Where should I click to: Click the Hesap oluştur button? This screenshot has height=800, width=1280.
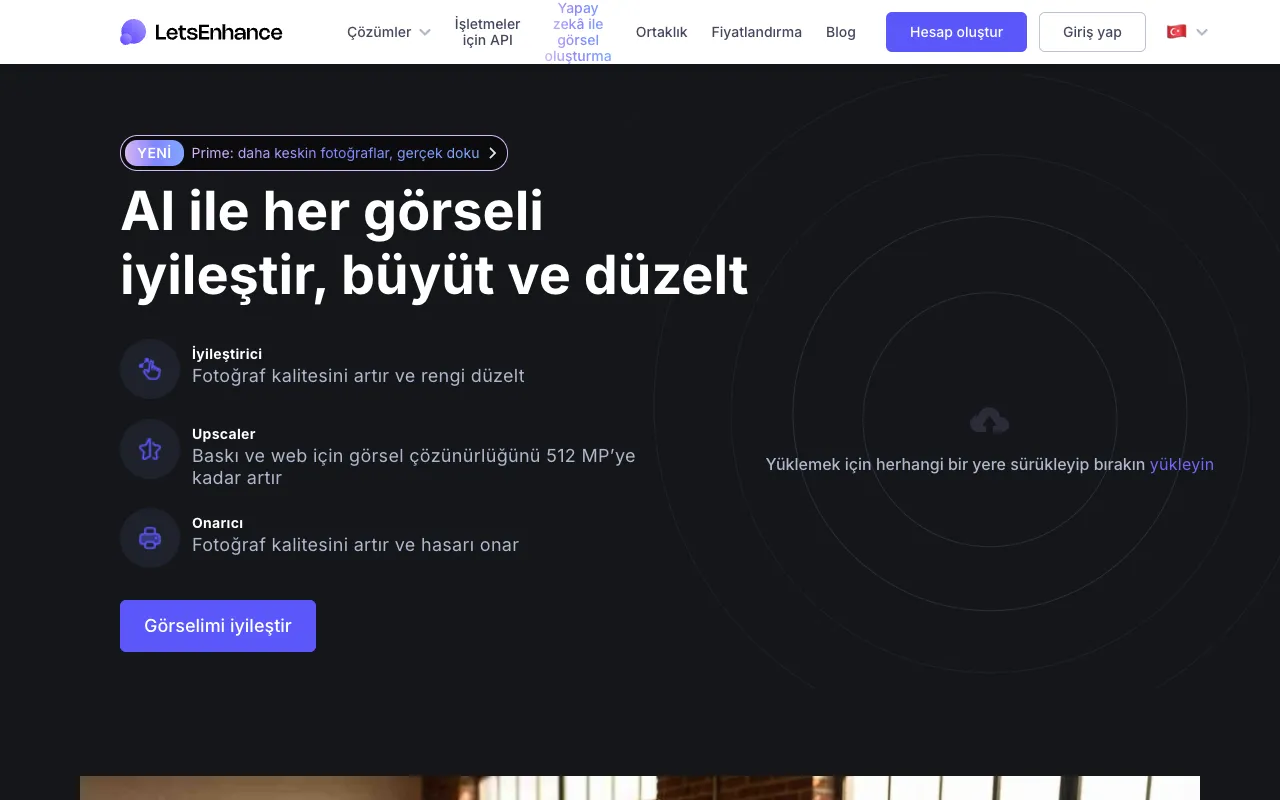tap(955, 32)
